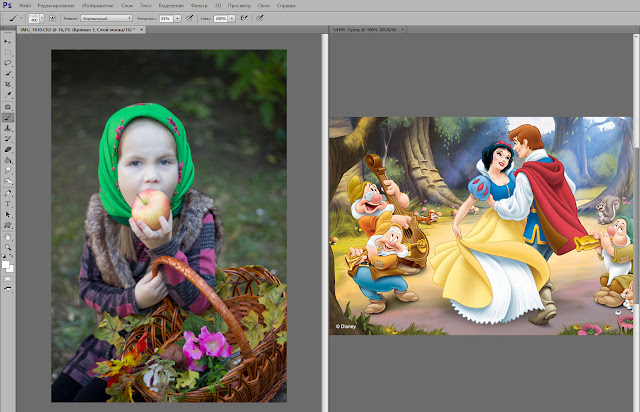Screen dimensions: 640x412
Task: Click the flow percentage field
Action: pos(220,18)
